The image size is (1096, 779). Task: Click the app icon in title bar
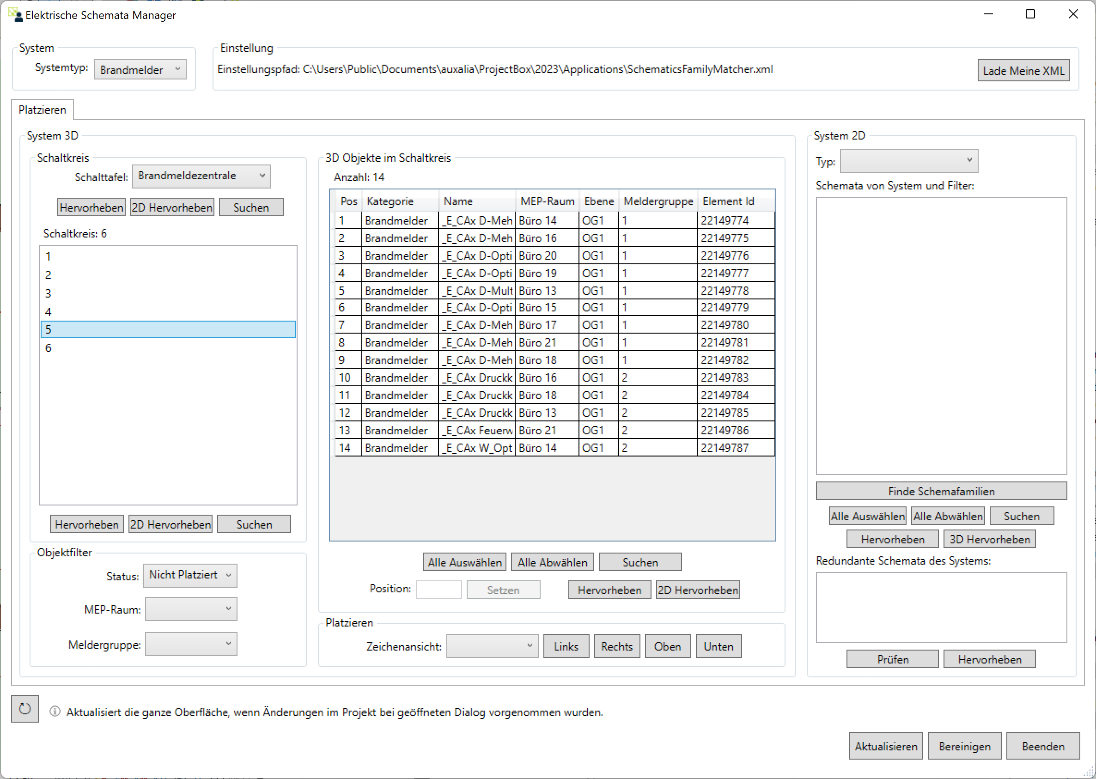pos(14,14)
